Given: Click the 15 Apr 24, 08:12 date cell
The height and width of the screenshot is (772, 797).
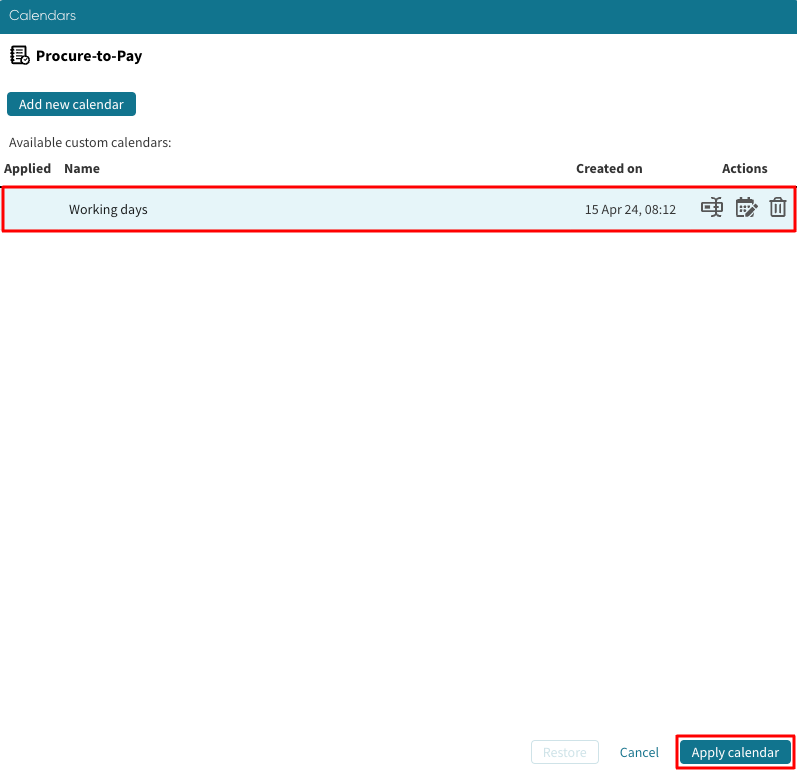Looking at the screenshot, I should pyautogui.click(x=630, y=209).
